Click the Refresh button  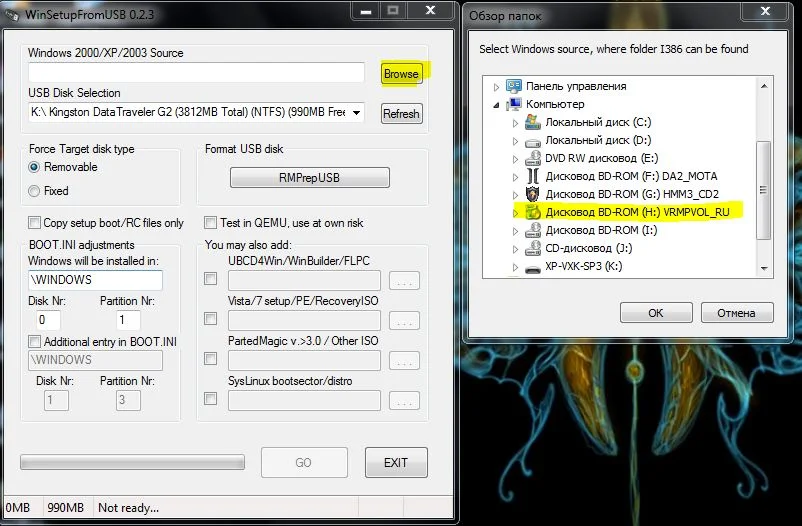(402, 114)
